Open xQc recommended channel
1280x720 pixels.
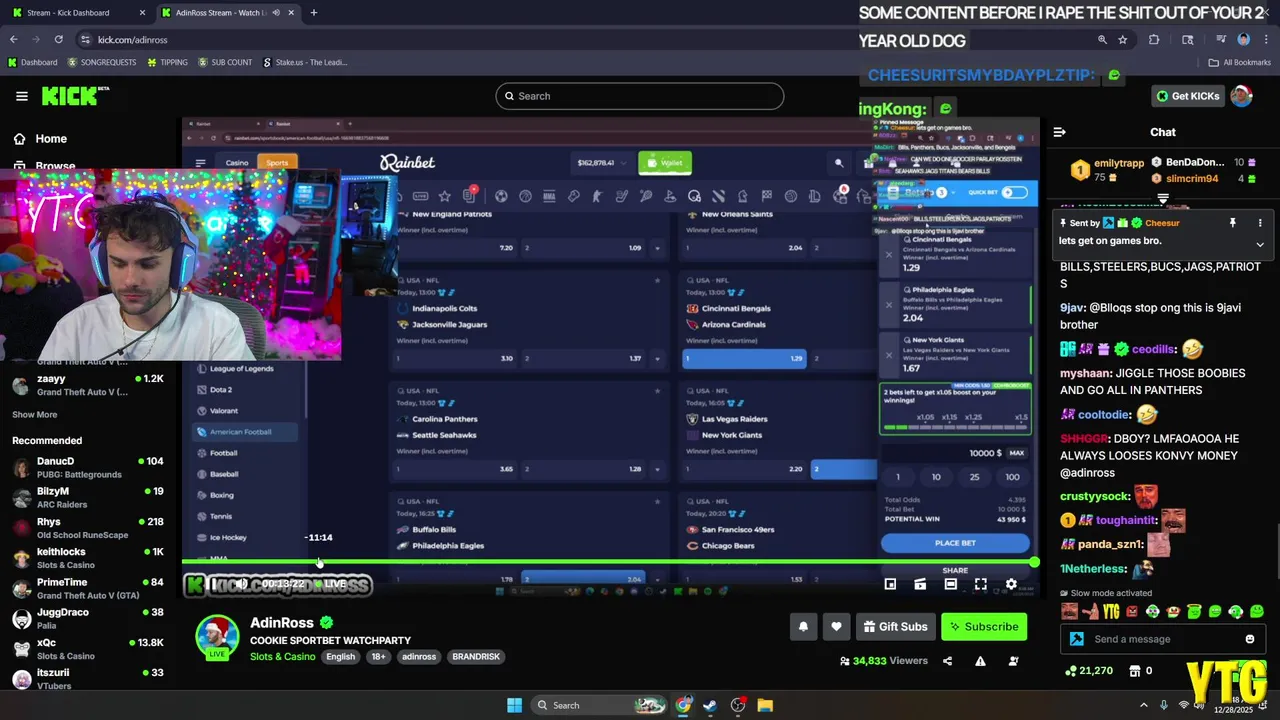[x=88, y=649]
